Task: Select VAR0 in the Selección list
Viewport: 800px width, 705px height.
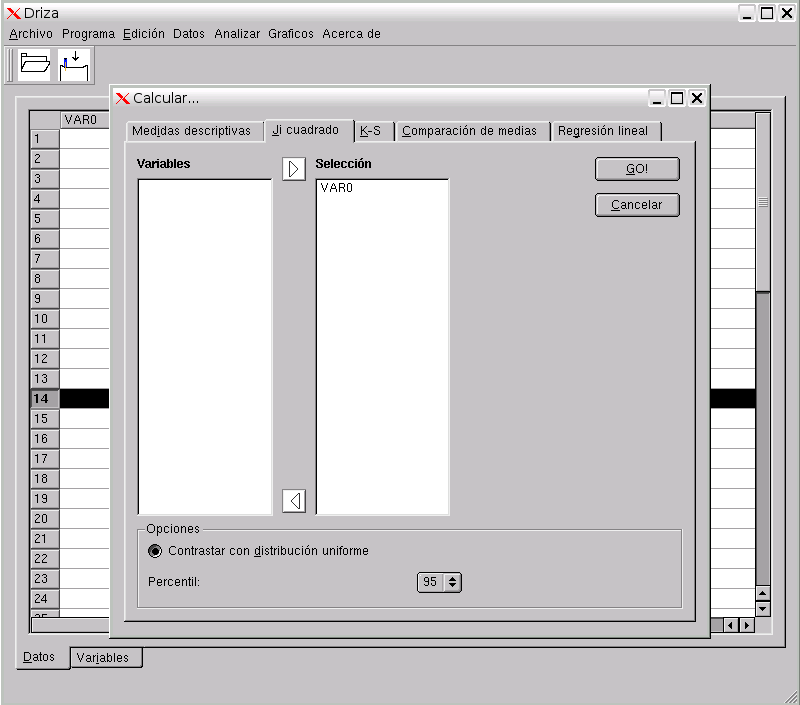Action: coord(337,188)
